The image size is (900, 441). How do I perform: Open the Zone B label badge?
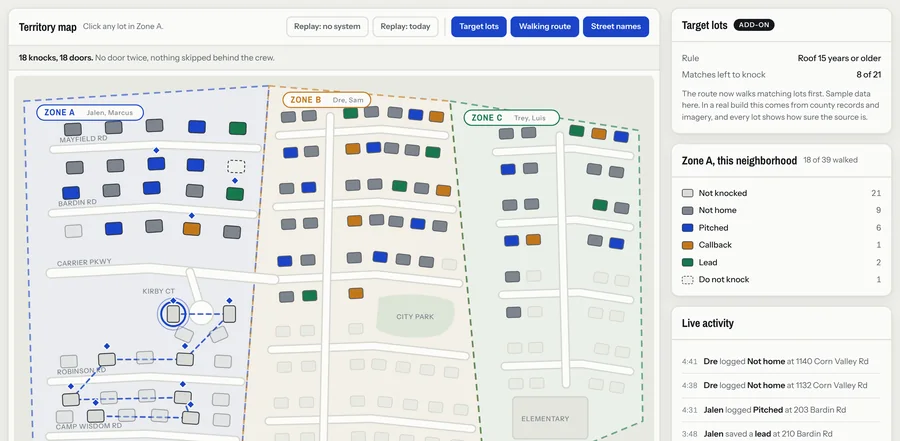click(x=327, y=100)
